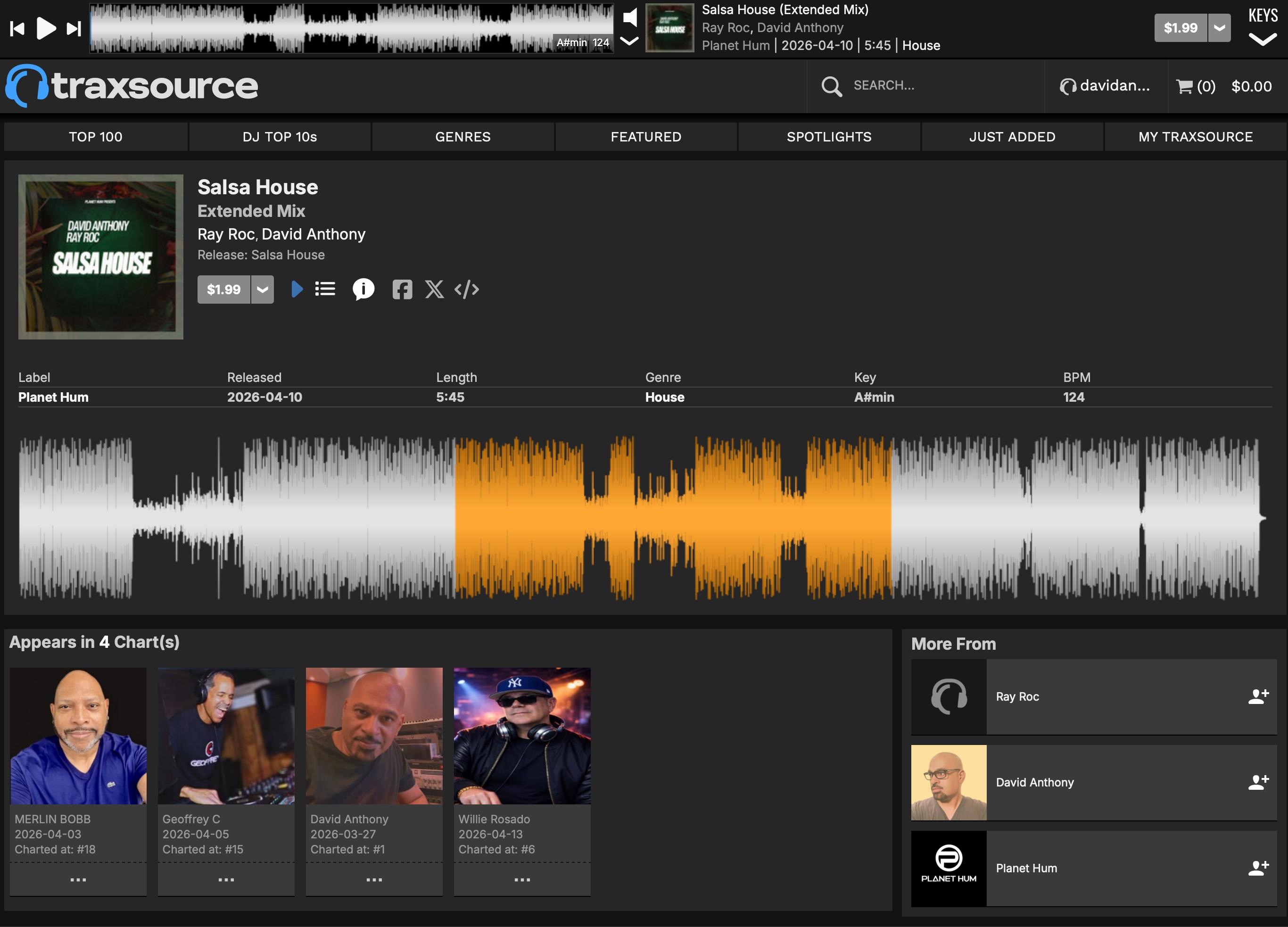The width and height of the screenshot is (1288, 927).
Task: Open the Planet Hum label link
Action: [53, 397]
